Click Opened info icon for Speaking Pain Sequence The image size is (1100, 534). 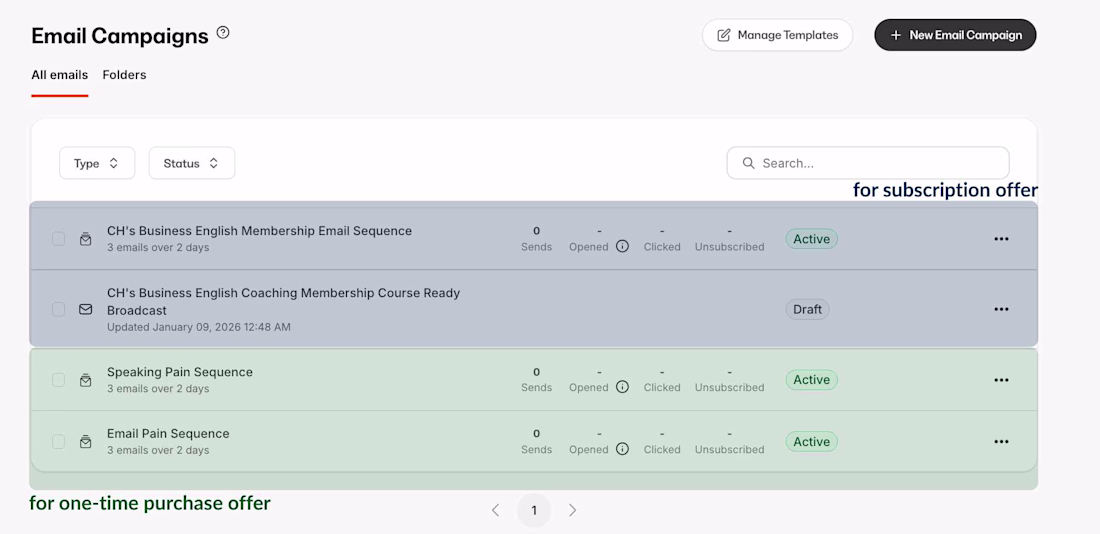point(622,387)
